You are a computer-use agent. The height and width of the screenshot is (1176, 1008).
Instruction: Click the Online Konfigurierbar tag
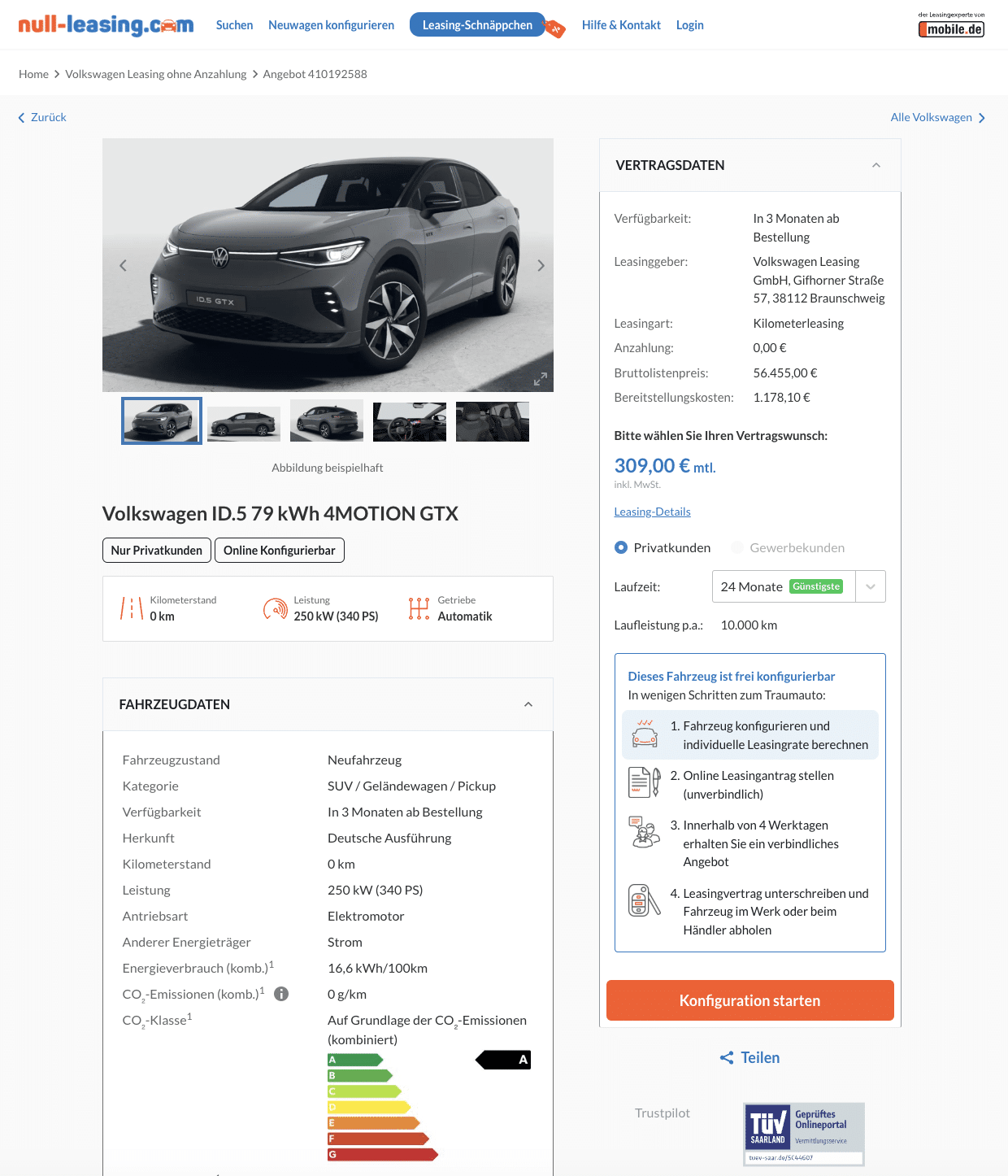[280, 551]
